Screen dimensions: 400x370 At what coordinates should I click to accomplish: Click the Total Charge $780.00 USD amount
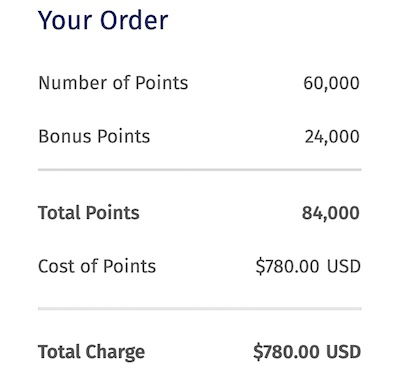click(x=307, y=352)
